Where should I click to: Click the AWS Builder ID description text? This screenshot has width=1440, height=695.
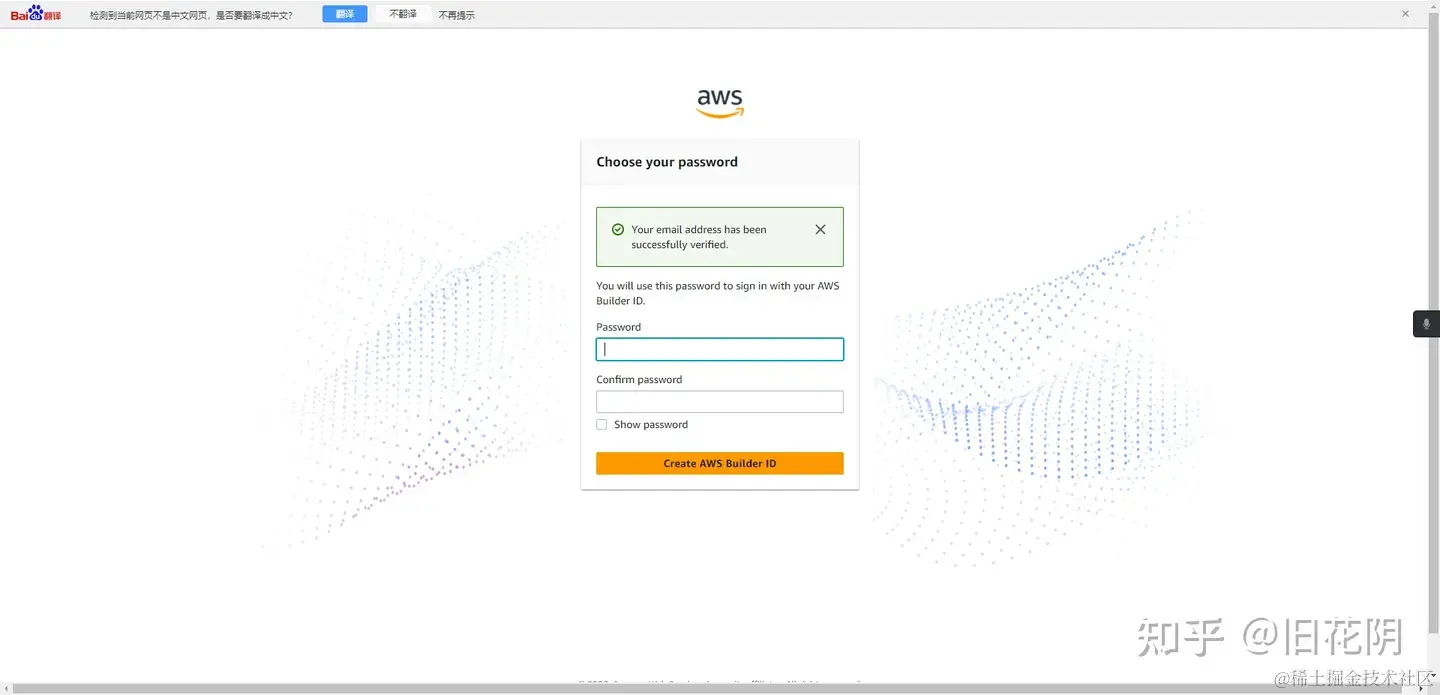click(718, 293)
